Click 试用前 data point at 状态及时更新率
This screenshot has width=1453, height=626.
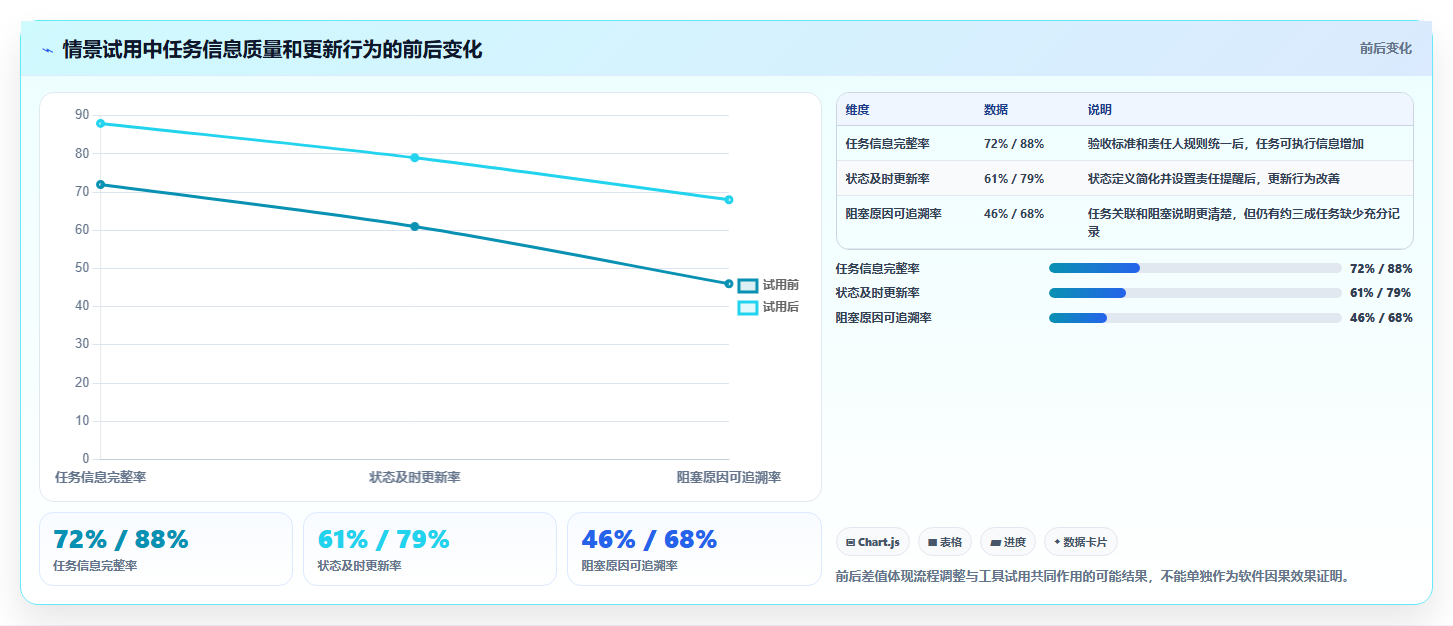tap(414, 227)
